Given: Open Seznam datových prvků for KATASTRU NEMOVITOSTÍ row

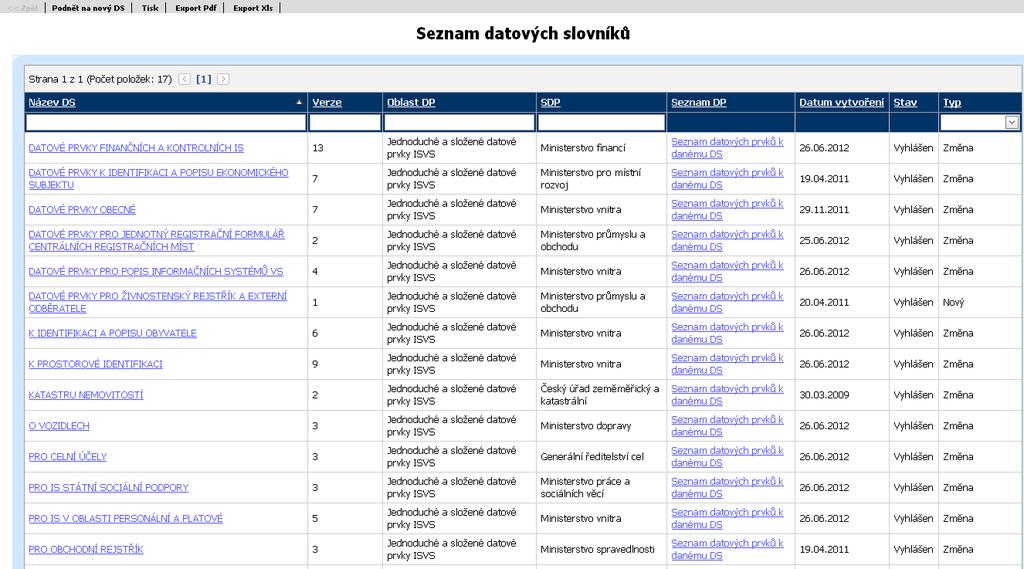Looking at the screenshot, I should point(727,395).
